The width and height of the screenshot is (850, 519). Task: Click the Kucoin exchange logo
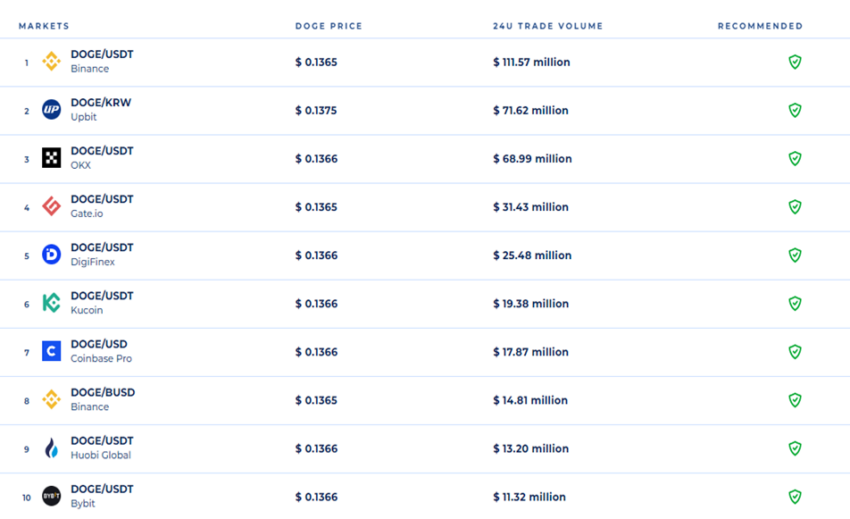click(51, 303)
